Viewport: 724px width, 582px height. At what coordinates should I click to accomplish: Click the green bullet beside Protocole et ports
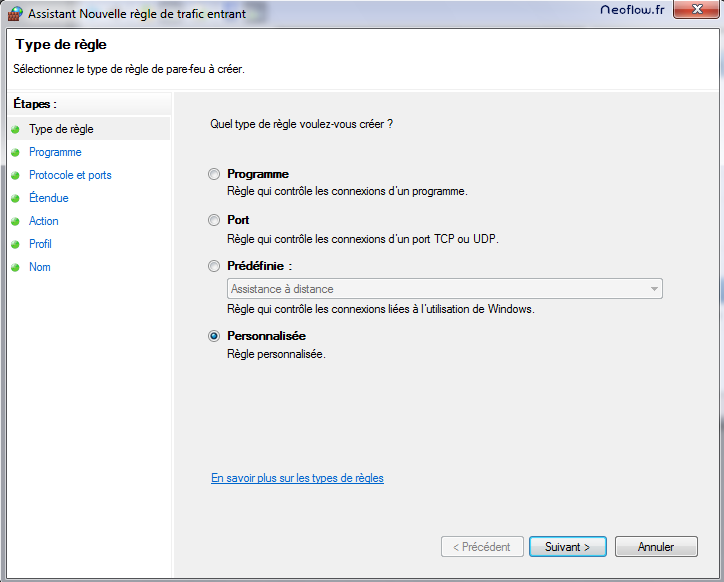15,176
